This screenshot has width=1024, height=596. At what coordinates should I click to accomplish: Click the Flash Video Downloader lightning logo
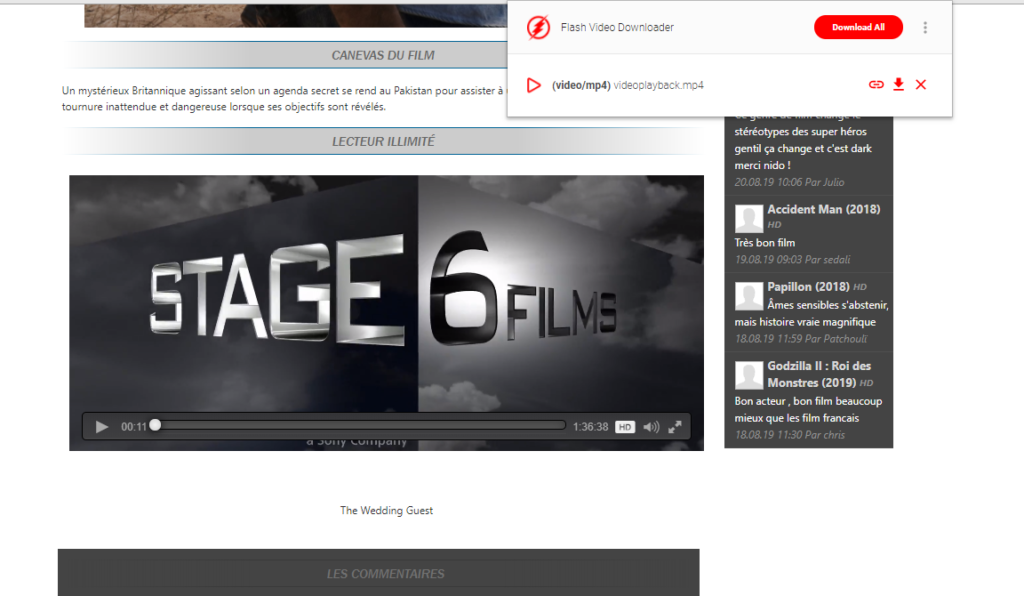pos(538,27)
